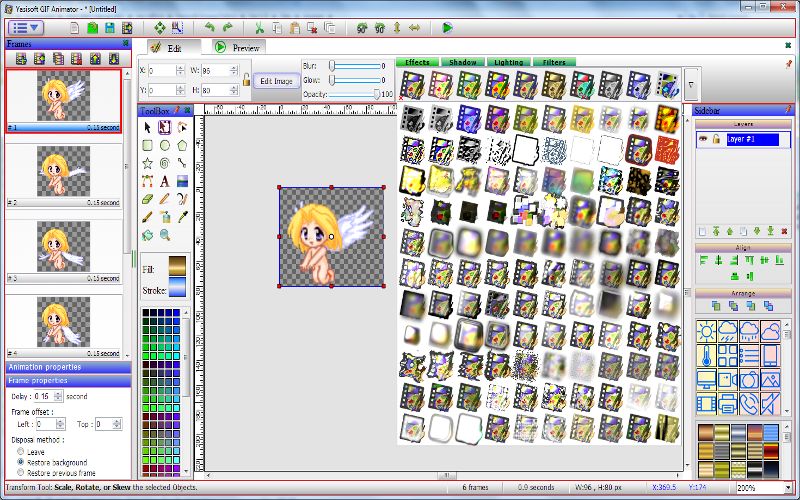Screen dimensions: 800x500
Task: Select the eyedropper color picker tool
Action: (x=182, y=217)
